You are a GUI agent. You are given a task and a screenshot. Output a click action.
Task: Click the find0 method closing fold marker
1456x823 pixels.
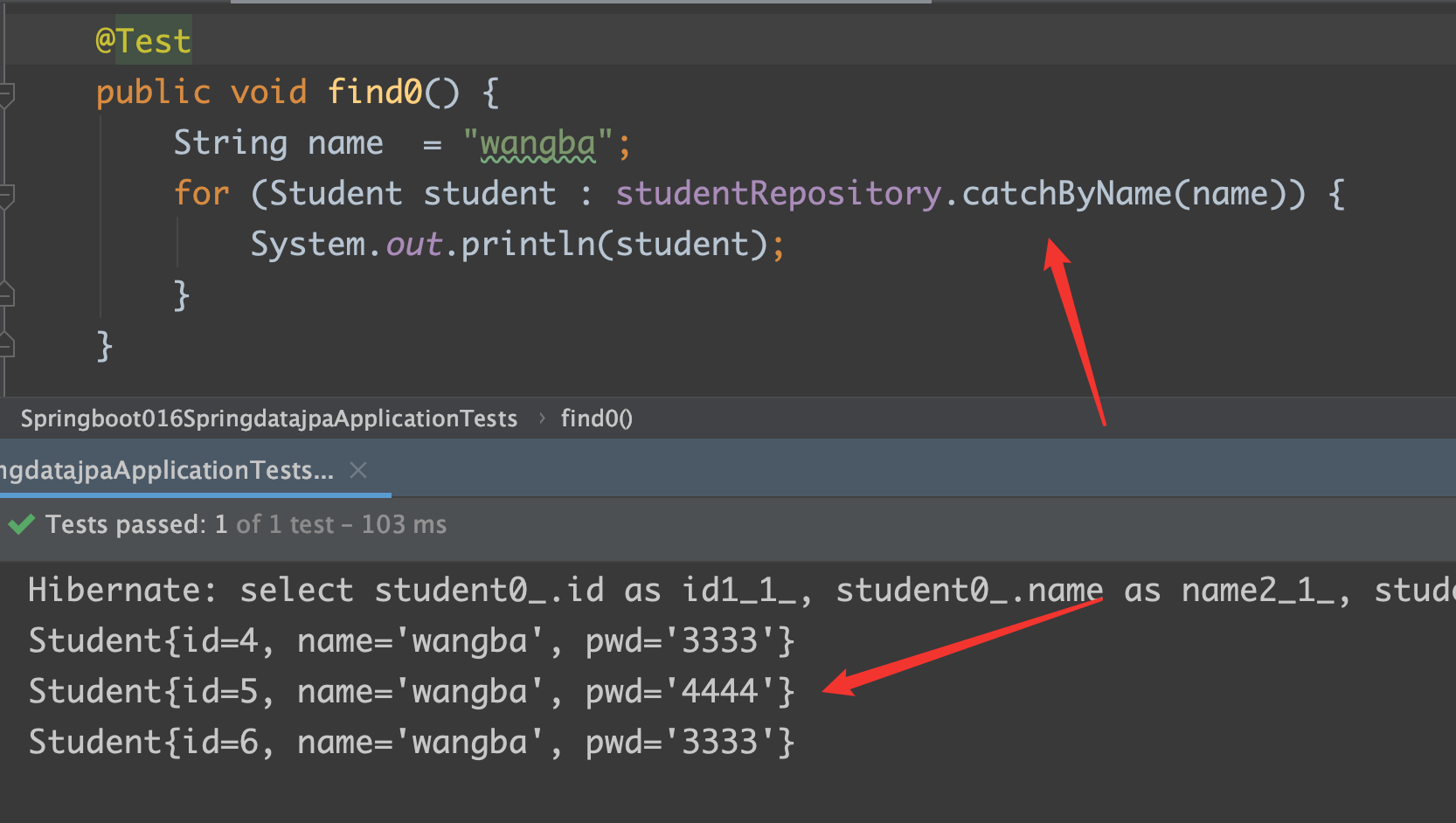[x=6, y=346]
